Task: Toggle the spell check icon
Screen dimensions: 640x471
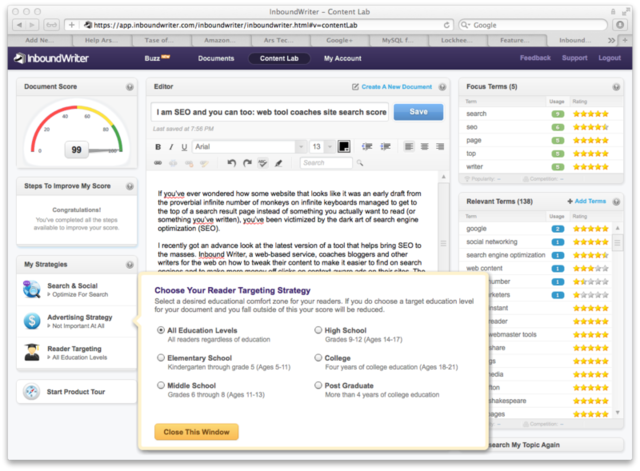Action: pos(263,163)
